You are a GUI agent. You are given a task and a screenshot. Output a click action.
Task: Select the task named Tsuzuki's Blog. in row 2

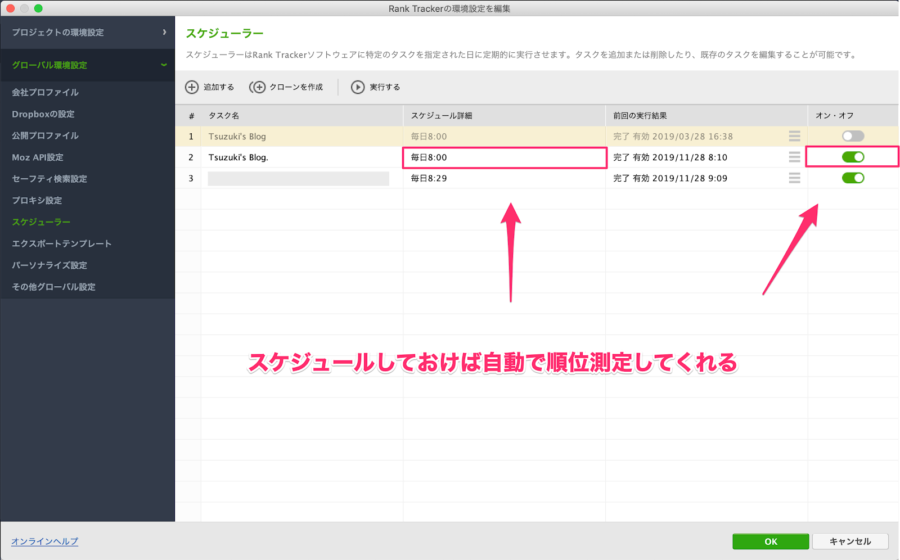[x=238, y=157]
